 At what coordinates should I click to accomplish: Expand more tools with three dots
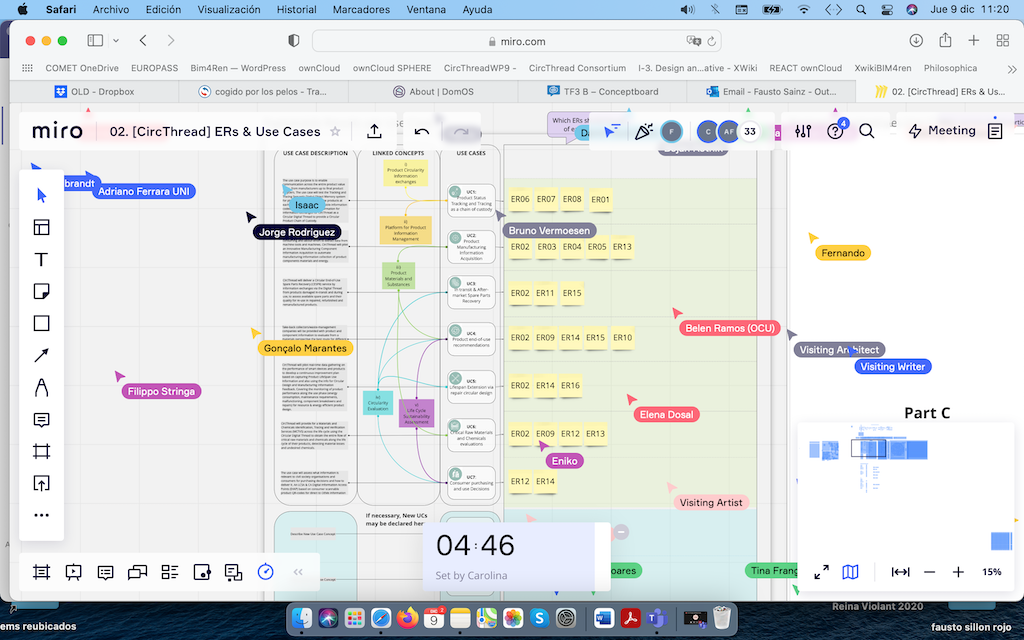(41, 515)
